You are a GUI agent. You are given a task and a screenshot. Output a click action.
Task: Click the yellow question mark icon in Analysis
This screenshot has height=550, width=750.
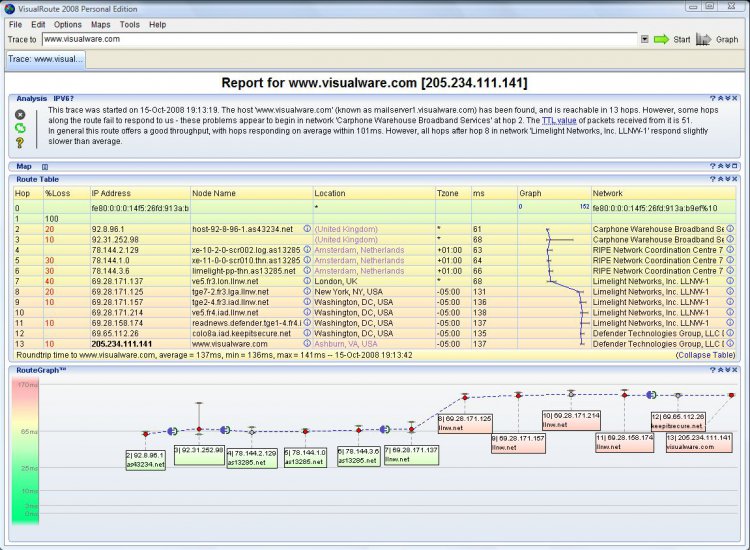click(x=20, y=142)
